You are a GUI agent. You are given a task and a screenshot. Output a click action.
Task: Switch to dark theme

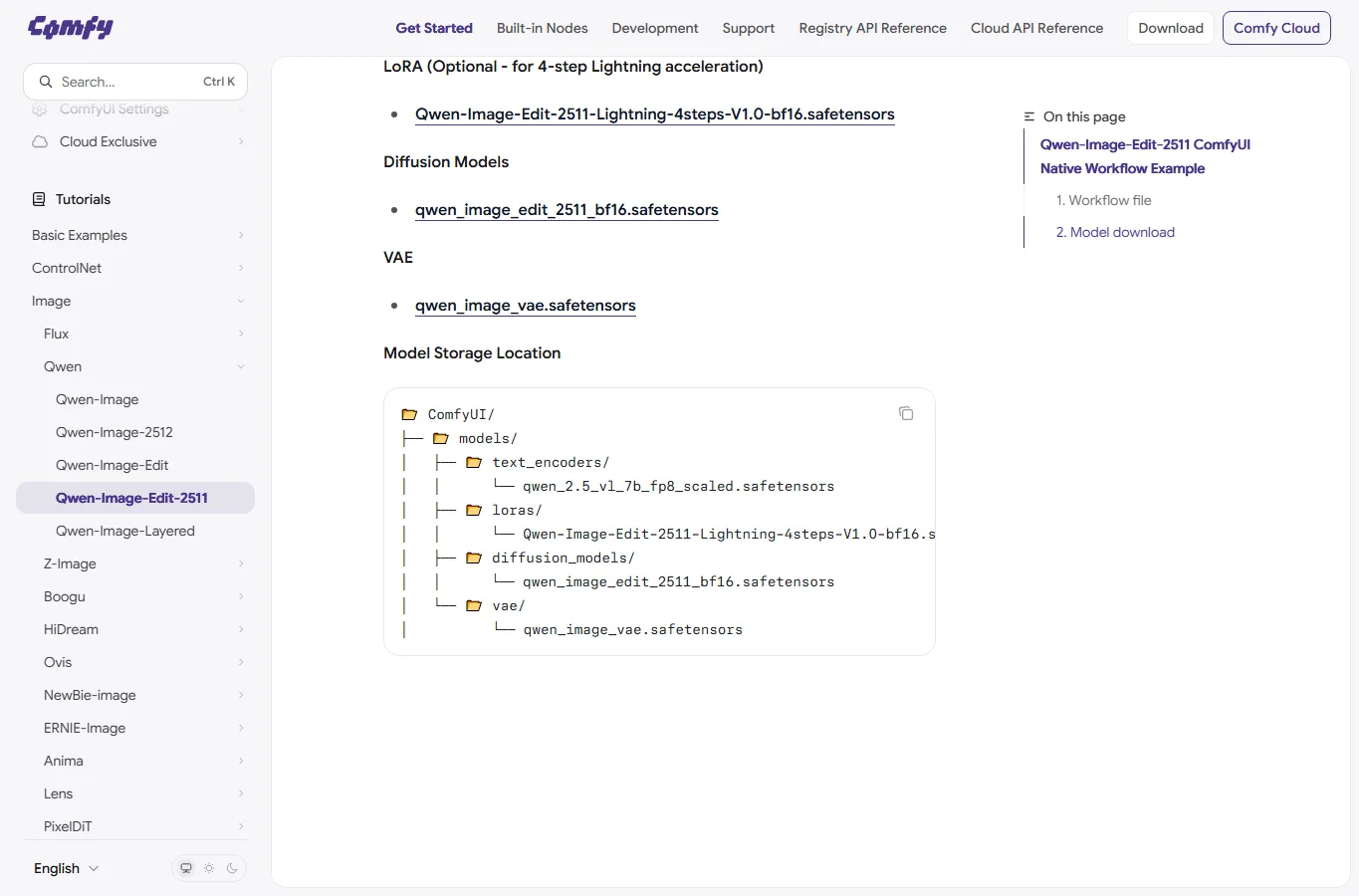pos(232,868)
